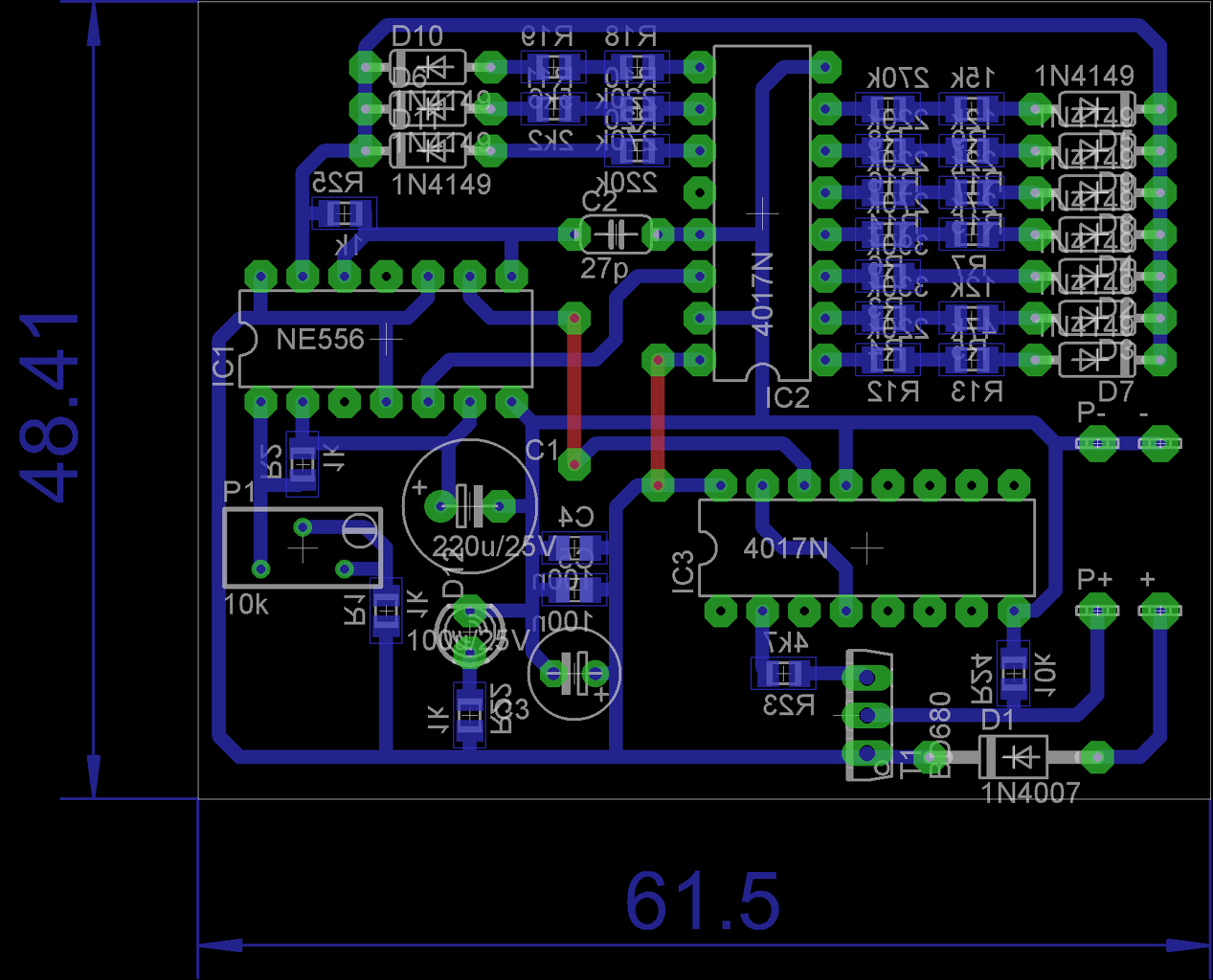1213x980 pixels.
Task: Select the IC3 designator label
Action: [x=683, y=571]
